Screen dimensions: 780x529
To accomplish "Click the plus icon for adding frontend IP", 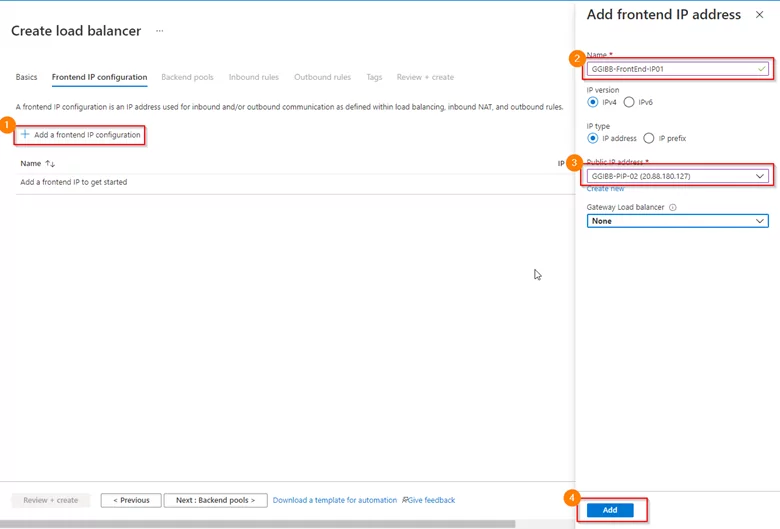I will pos(25,134).
